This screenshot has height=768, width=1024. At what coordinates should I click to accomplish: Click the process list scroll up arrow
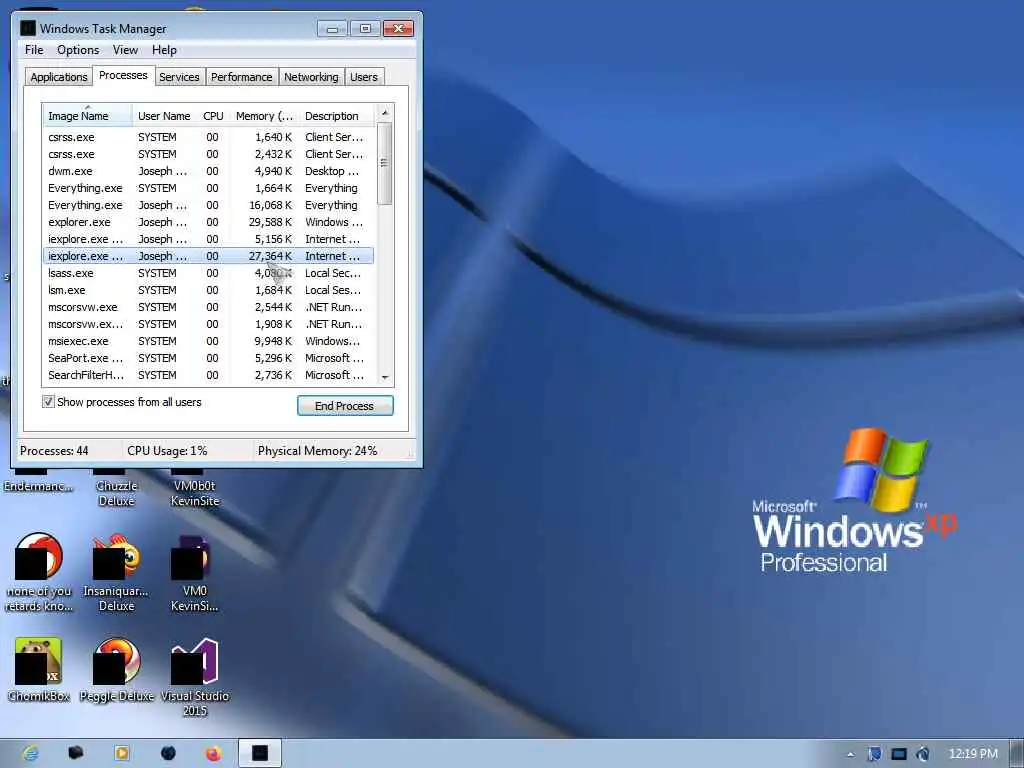[x=385, y=112]
